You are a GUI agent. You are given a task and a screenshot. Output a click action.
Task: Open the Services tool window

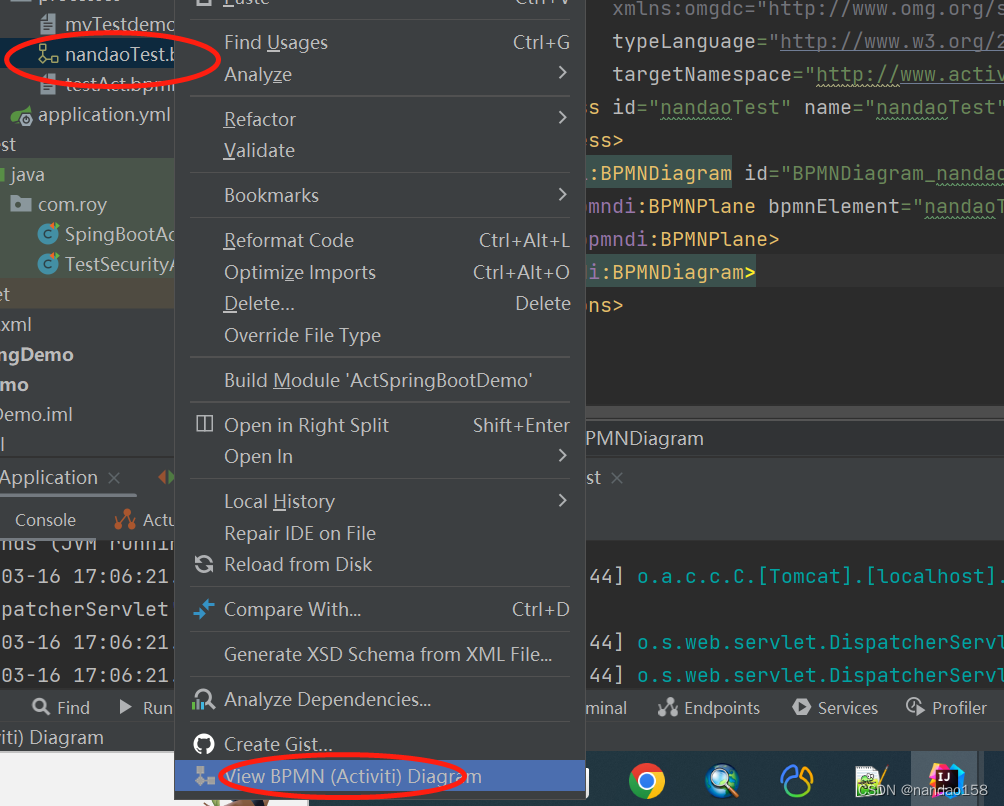tap(835, 707)
